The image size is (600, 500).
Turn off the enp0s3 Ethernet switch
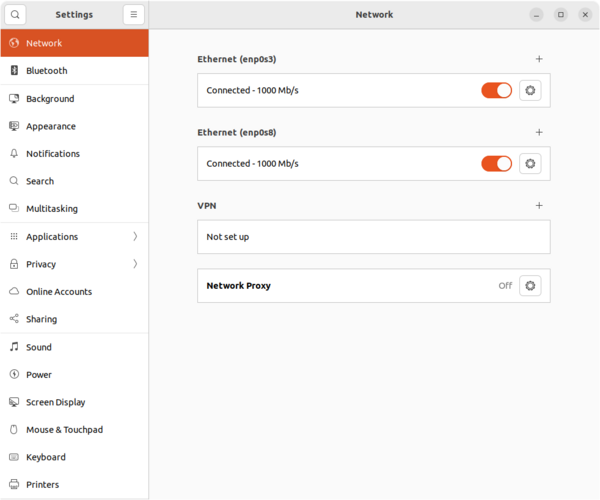496,90
